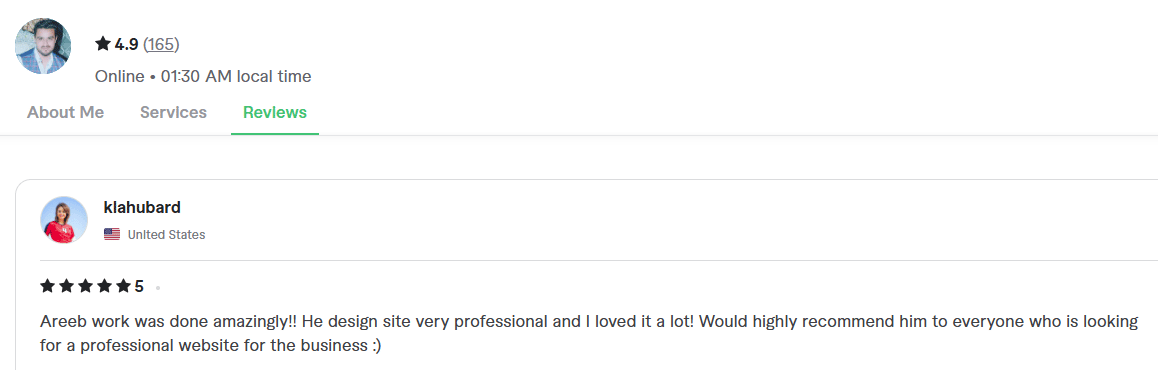Click the review text starting with Areeb work

pyautogui.click(x=589, y=334)
